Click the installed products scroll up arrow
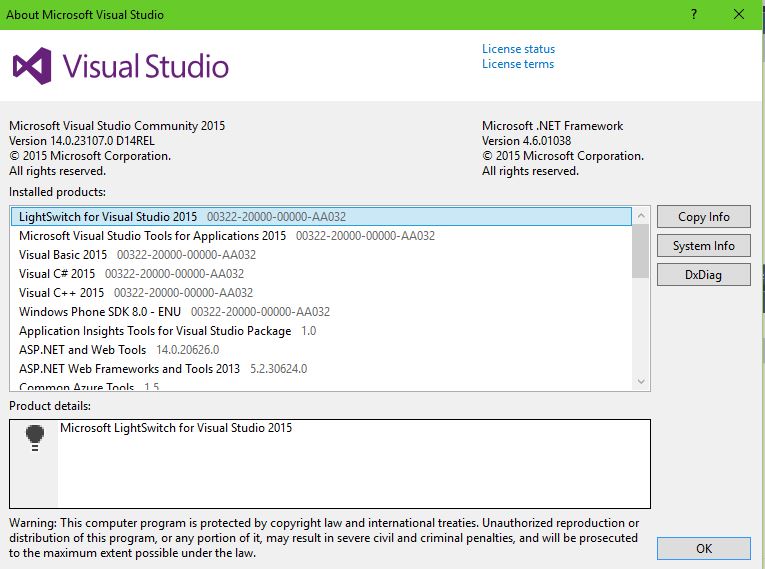The width and height of the screenshot is (765, 569). point(641,215)
